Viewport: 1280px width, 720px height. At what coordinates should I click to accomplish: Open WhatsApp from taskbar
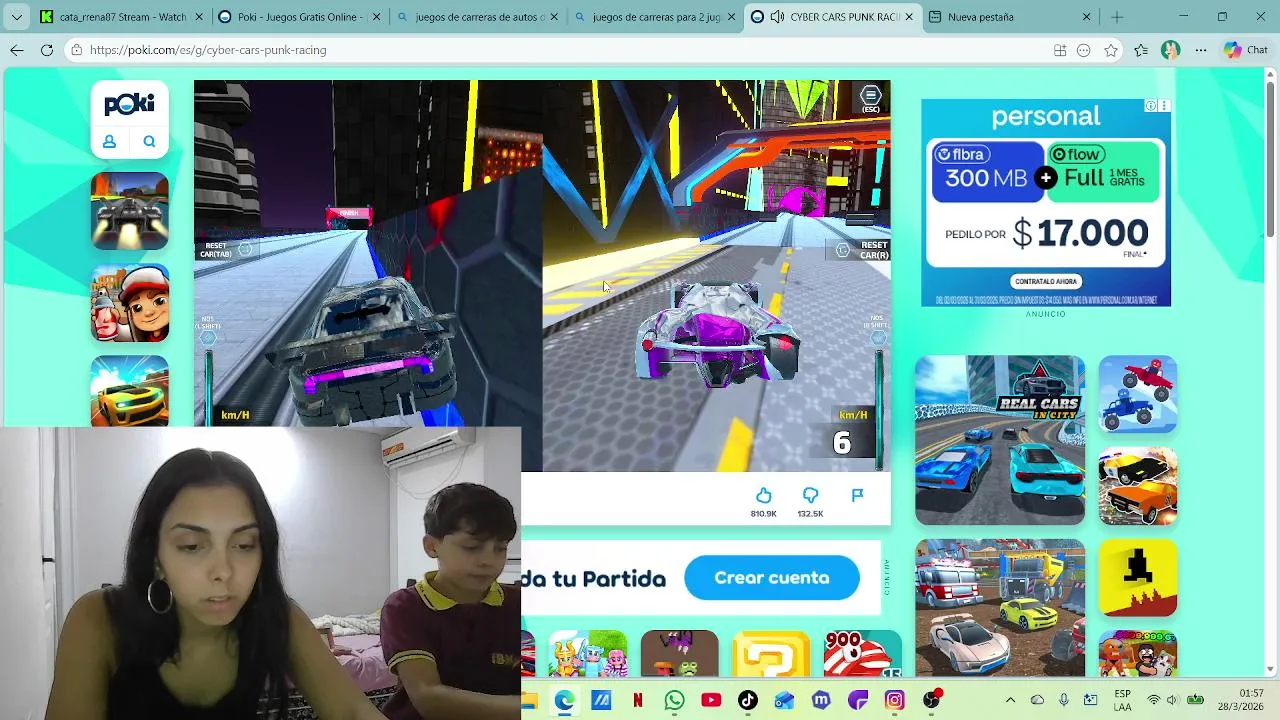pyautogui.click(x=674, y=700)
